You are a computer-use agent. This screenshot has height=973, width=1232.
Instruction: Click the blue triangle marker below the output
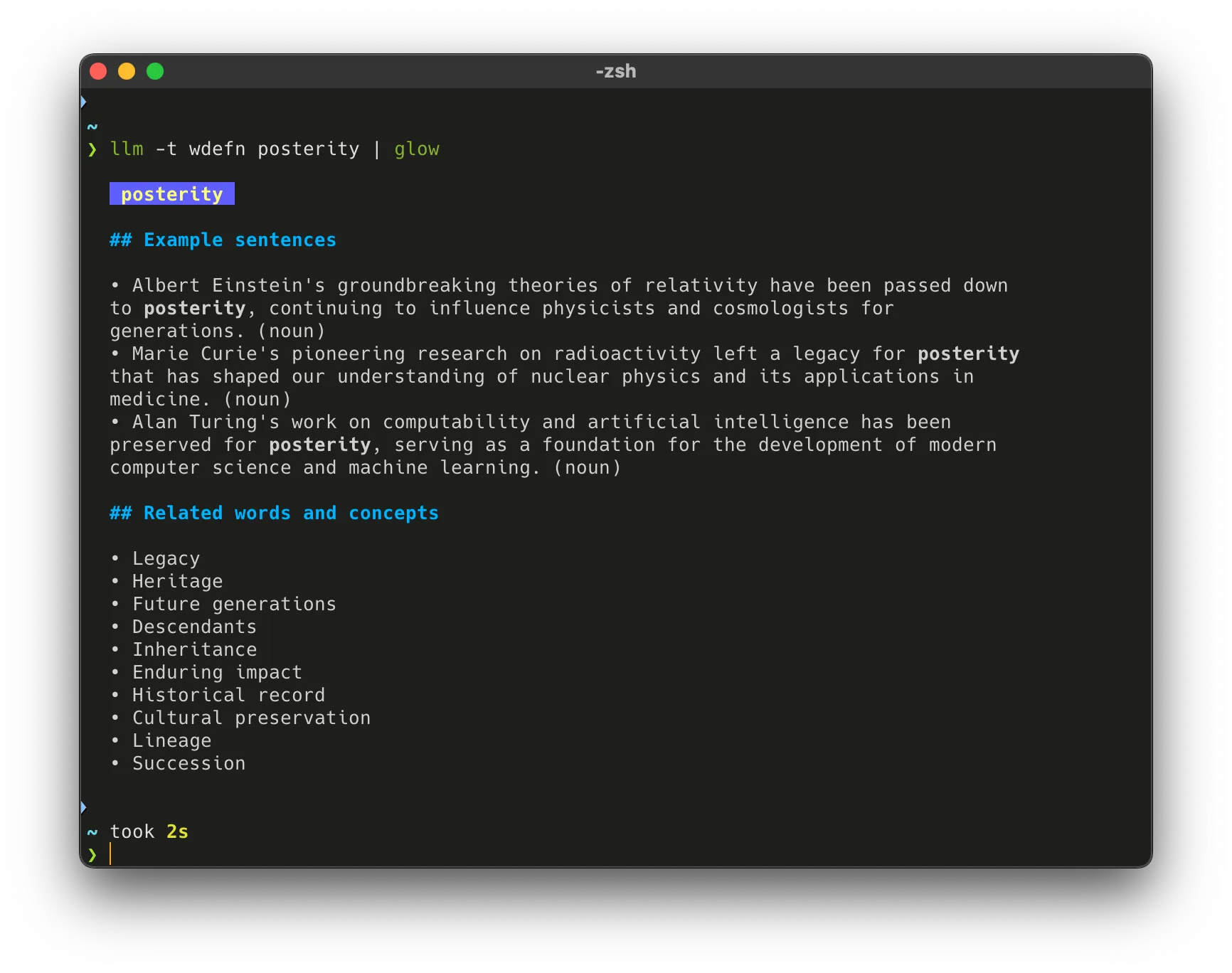coord(83,807)
